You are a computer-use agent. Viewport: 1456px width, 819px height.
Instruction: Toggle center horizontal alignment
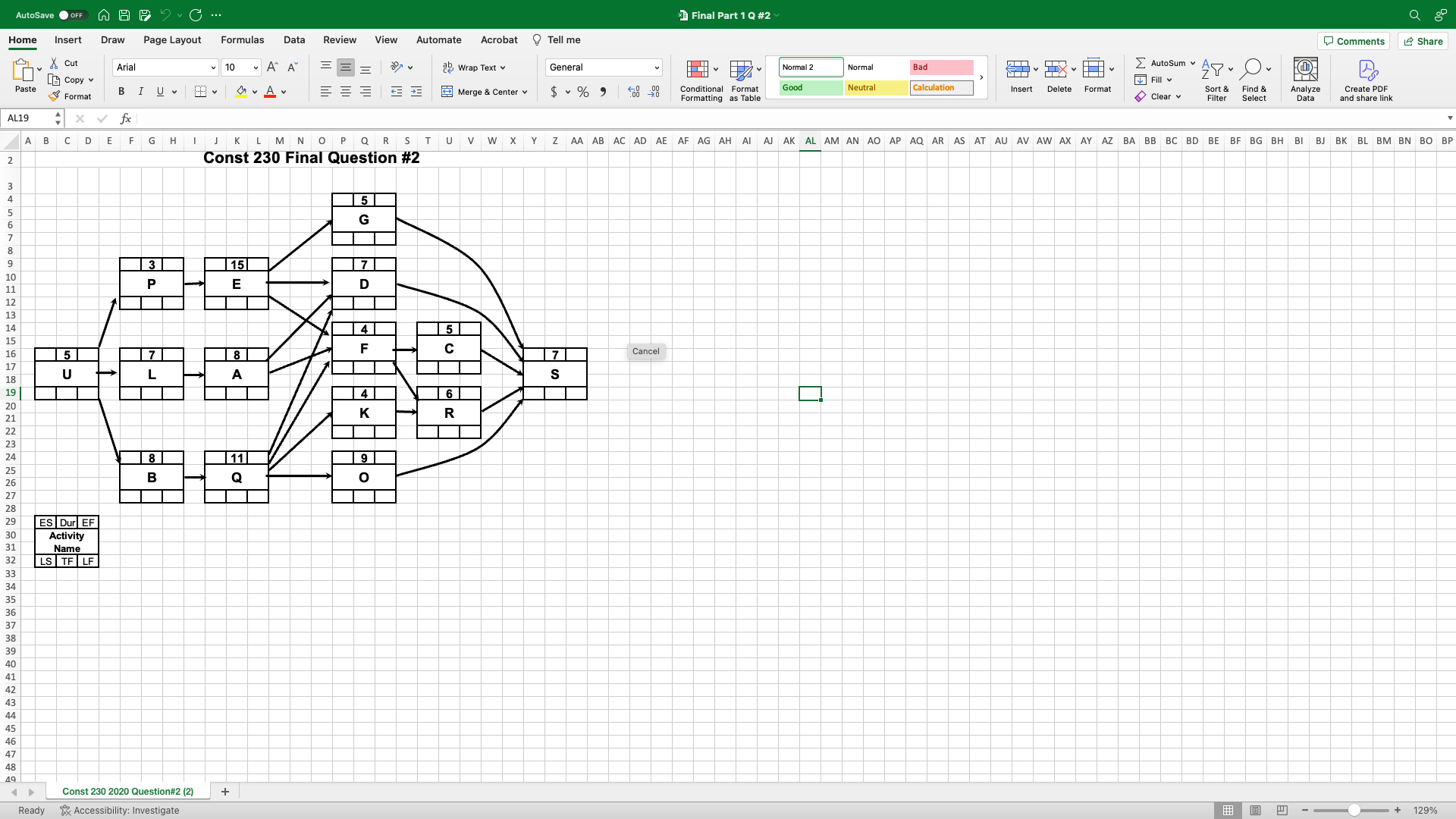(346, 92)
